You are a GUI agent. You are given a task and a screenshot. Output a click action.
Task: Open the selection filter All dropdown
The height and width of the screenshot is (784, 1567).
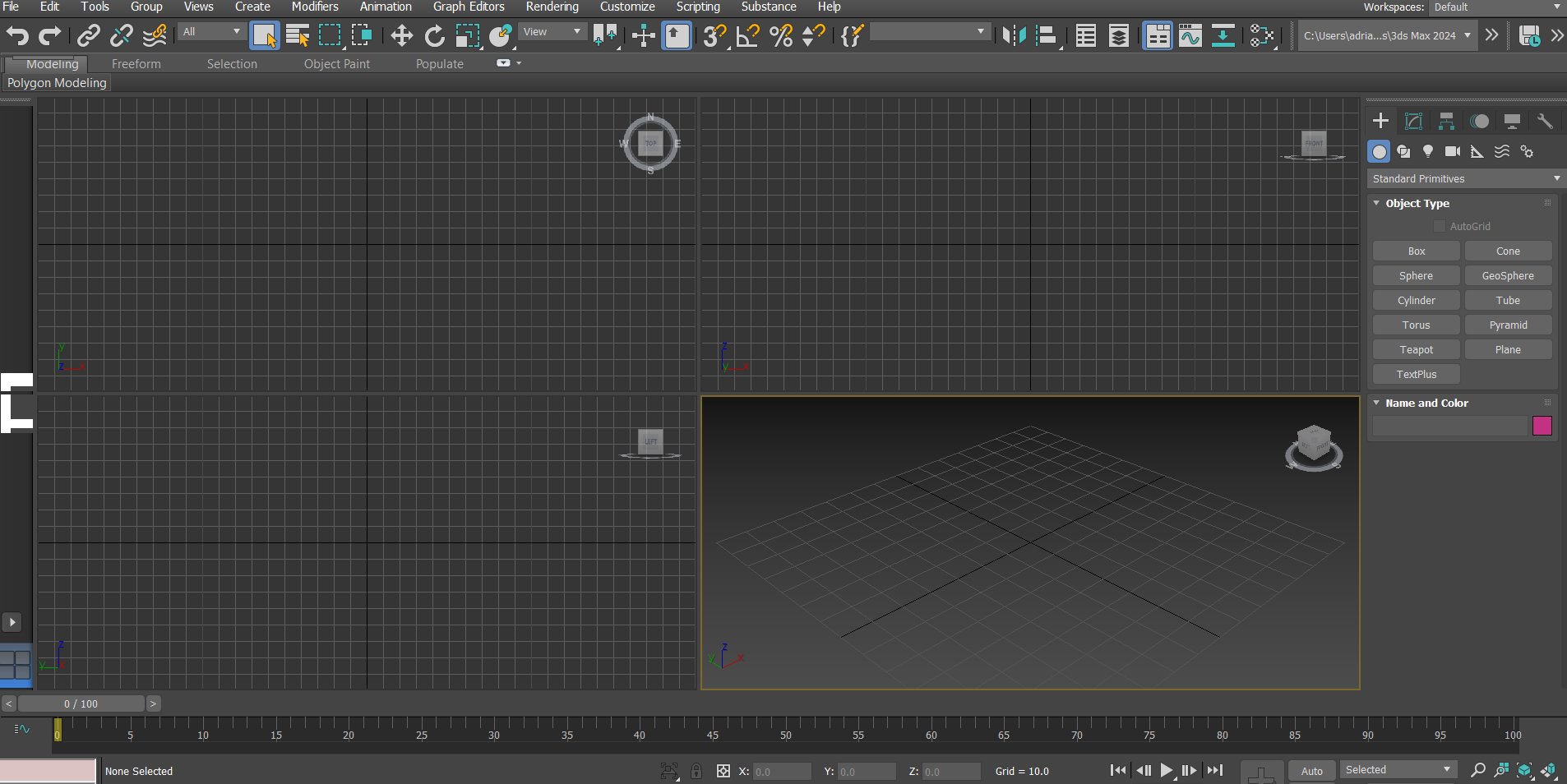point(211,32)
